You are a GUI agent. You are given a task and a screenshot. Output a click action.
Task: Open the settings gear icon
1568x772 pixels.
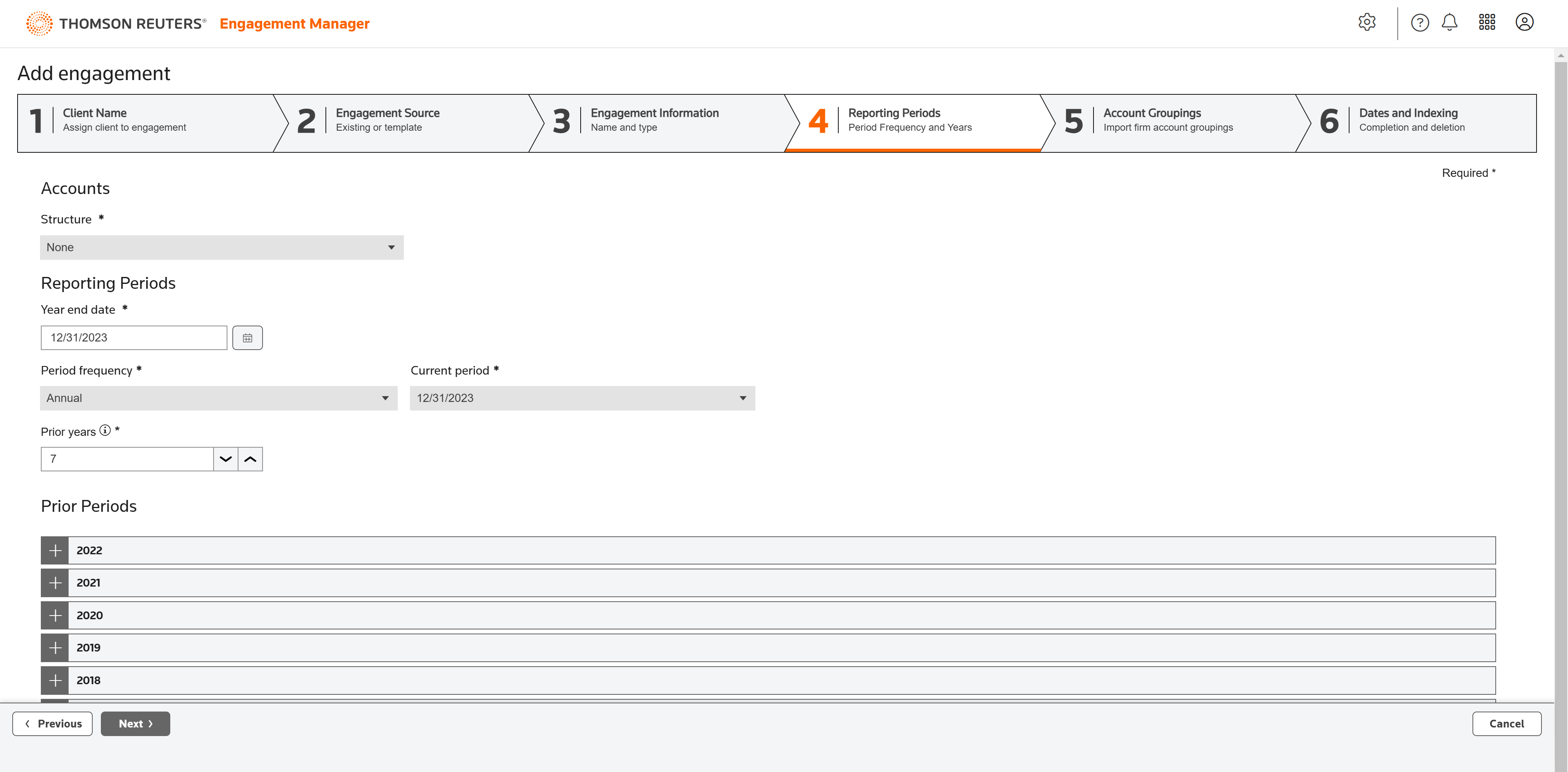(x=1367, y=22)
